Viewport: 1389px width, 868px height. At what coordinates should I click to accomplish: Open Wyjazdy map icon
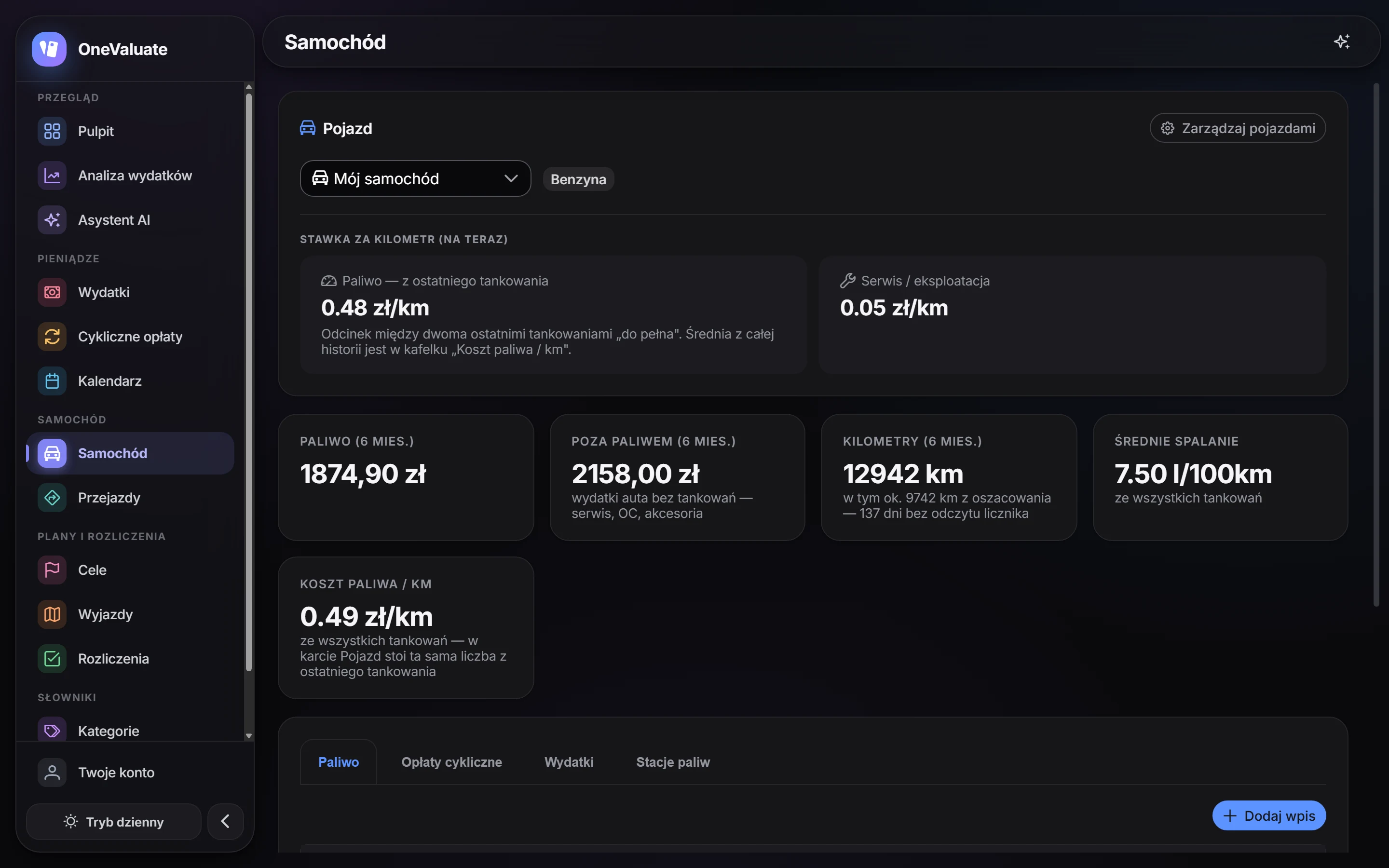[x=52, y=614]
